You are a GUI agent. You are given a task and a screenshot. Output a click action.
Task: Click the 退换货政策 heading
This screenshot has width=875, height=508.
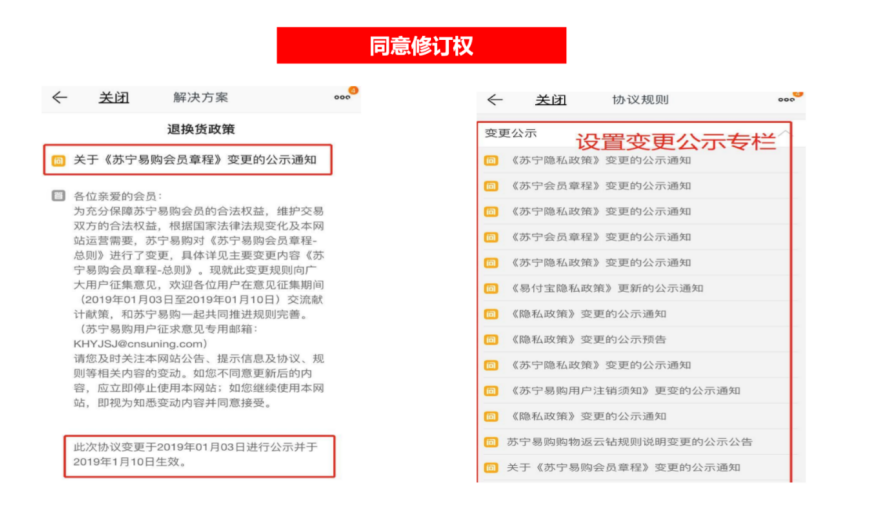(x=201, y=129)
